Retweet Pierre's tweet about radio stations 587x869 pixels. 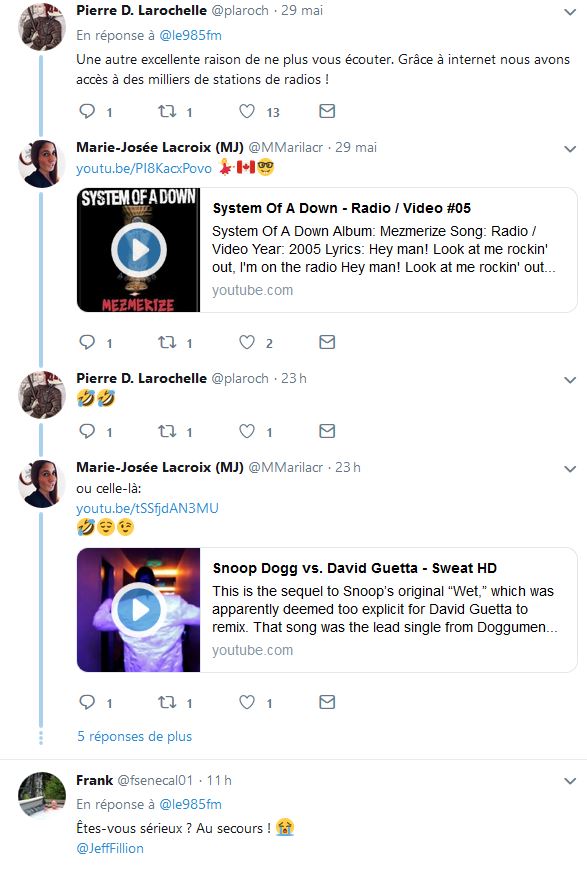tap(167, 111)
